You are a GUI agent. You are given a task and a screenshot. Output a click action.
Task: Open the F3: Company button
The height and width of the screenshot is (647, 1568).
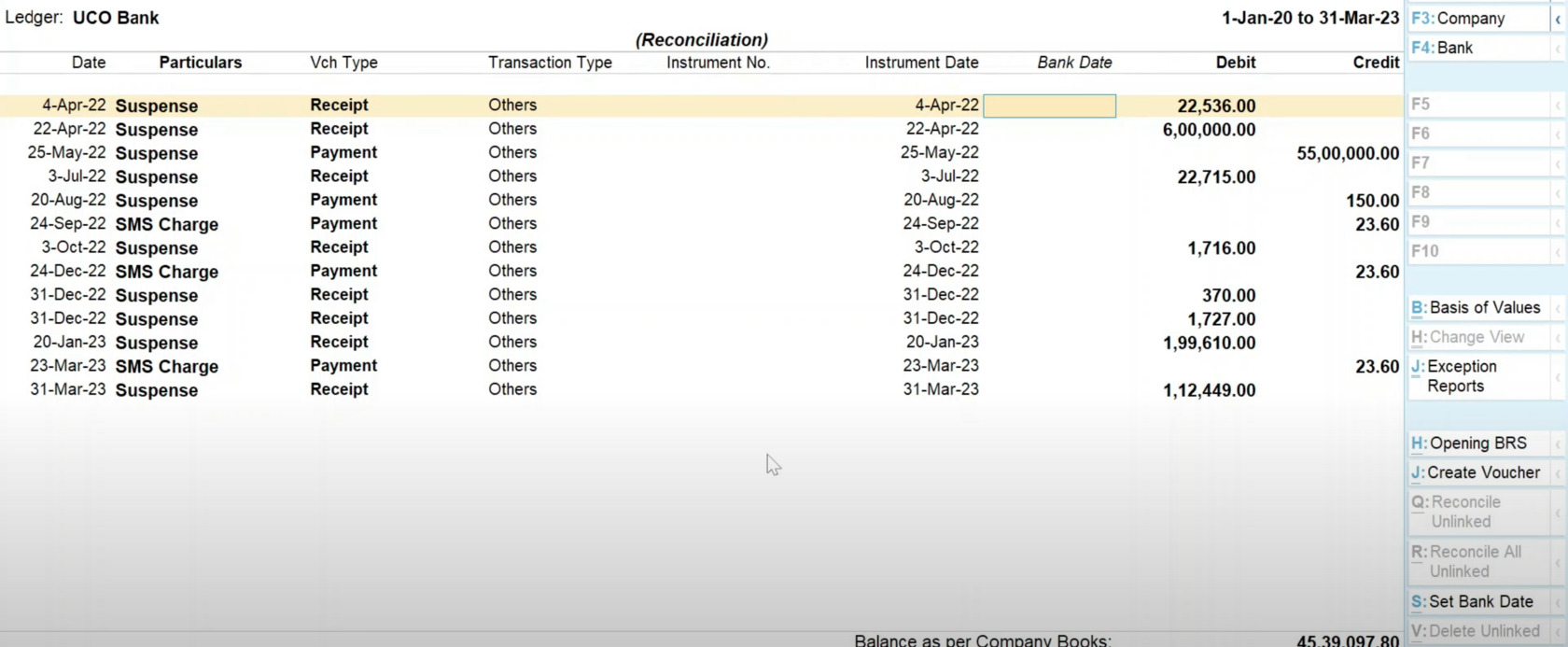click(1478, 18)
